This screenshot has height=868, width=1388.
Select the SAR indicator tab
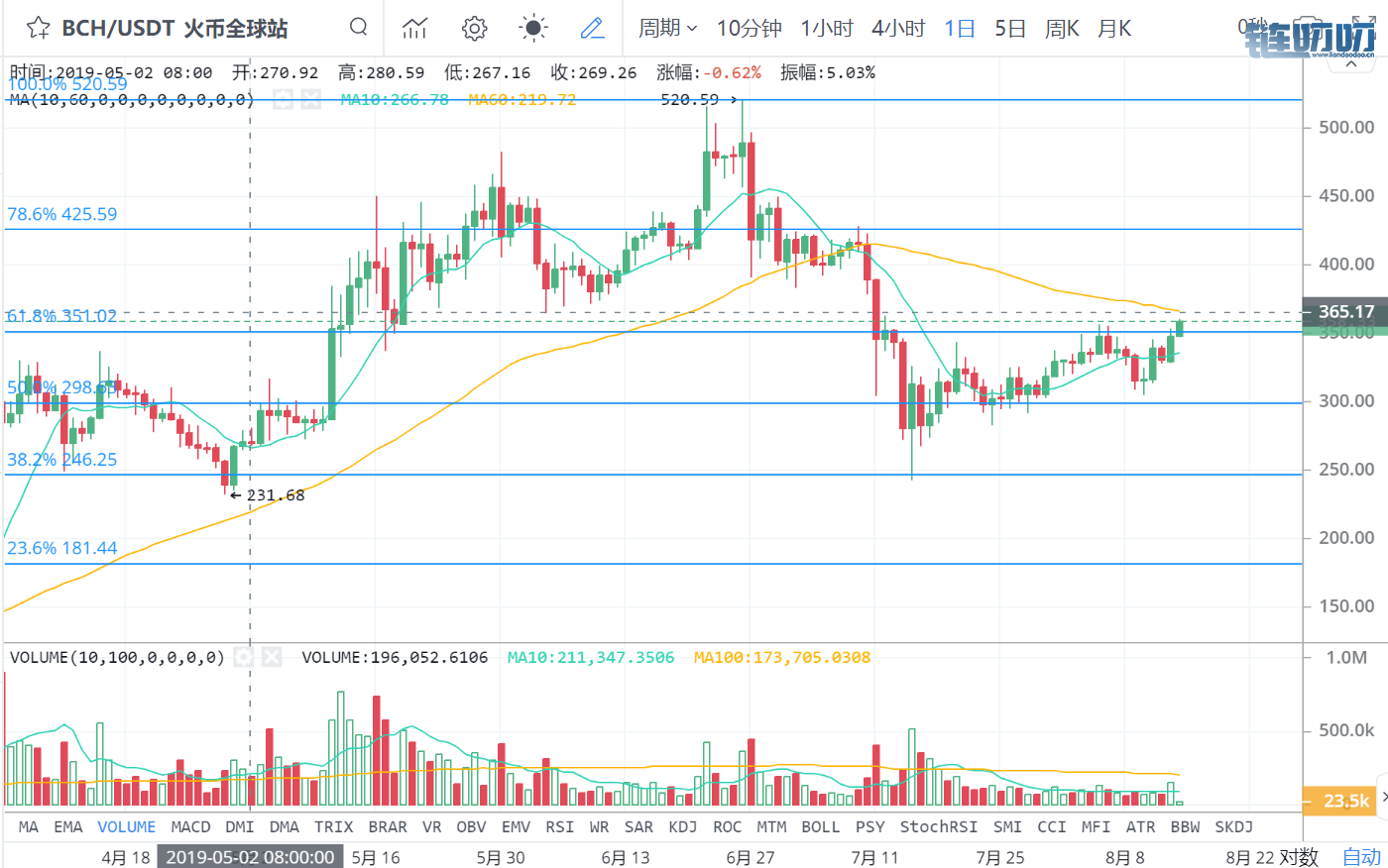(x=639, y=826)
